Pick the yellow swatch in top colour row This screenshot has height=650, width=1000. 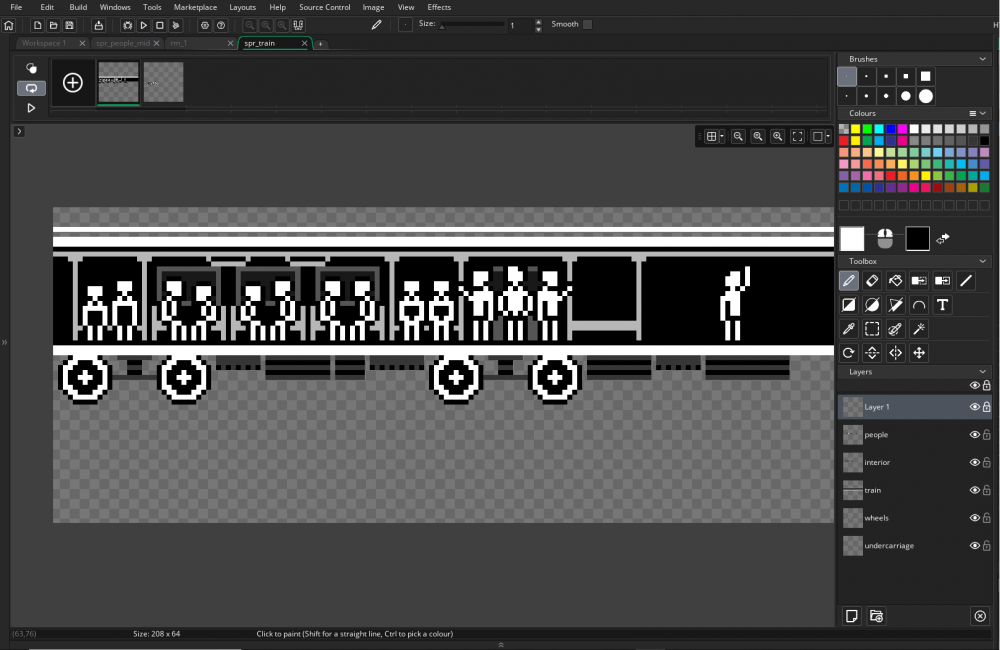point(856,129)
